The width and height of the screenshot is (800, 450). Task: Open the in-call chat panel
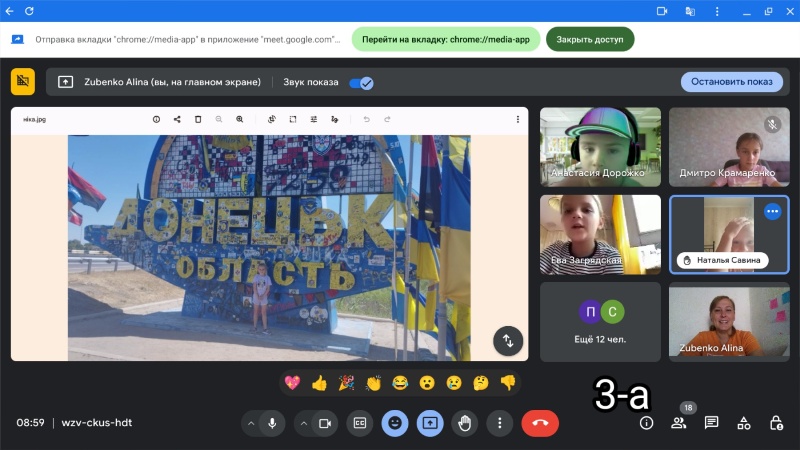(711, 423)
